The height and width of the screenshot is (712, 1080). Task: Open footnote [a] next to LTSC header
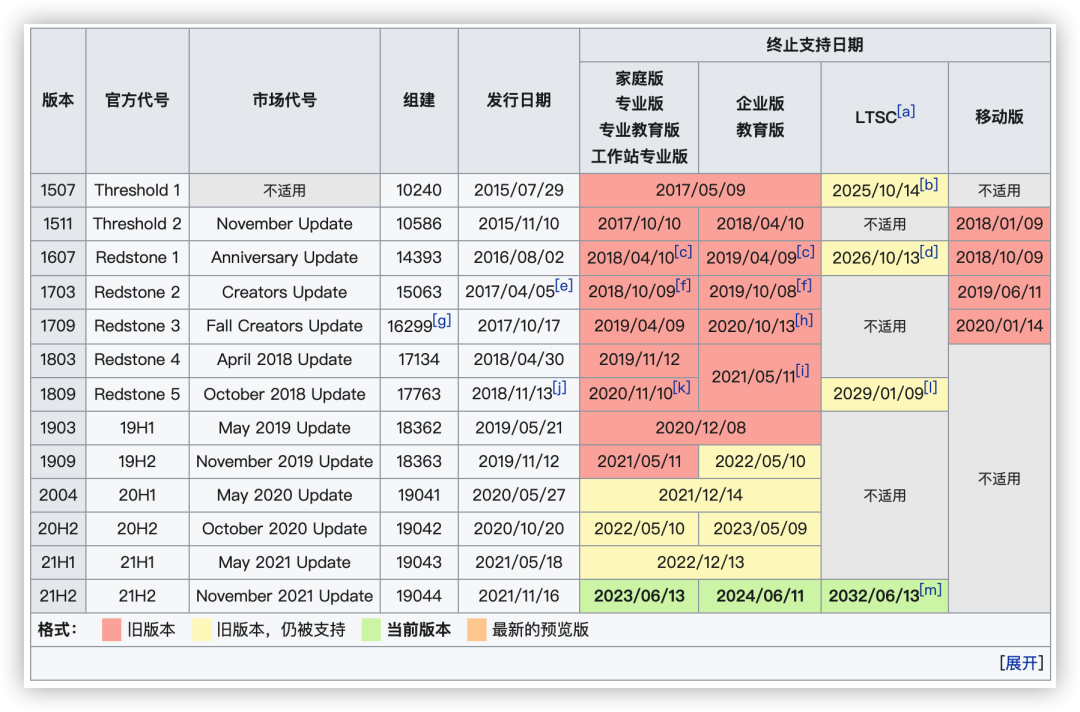pyautogui.click(x=906, y=111)
